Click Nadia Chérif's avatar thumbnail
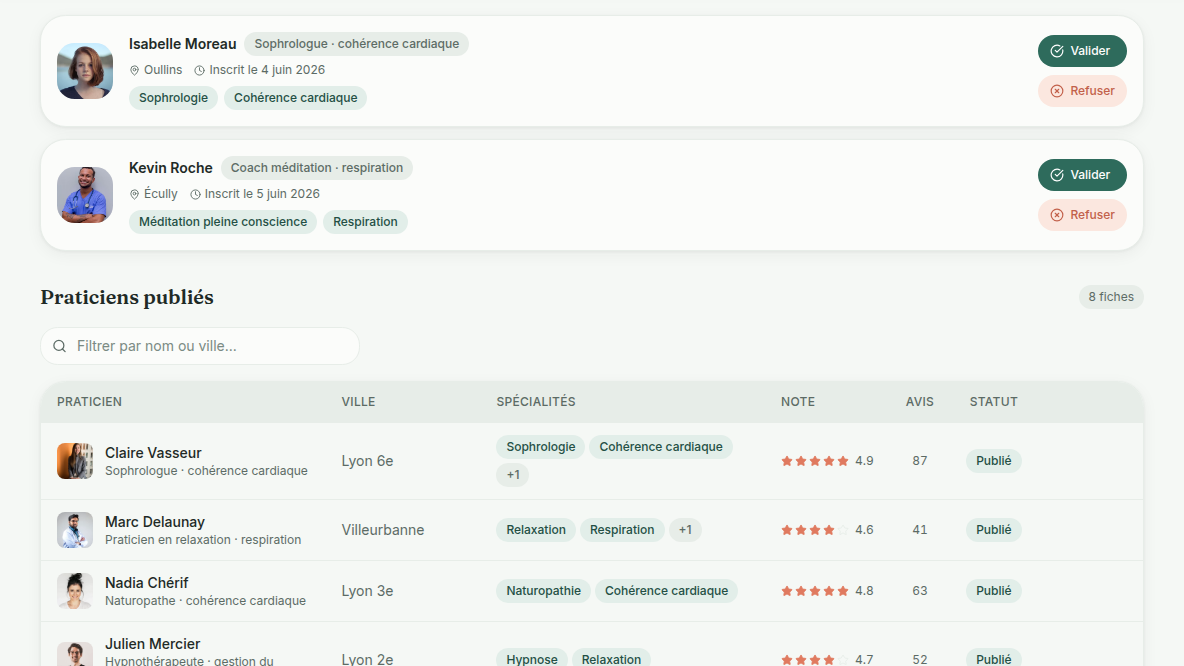 click(75, 591)
